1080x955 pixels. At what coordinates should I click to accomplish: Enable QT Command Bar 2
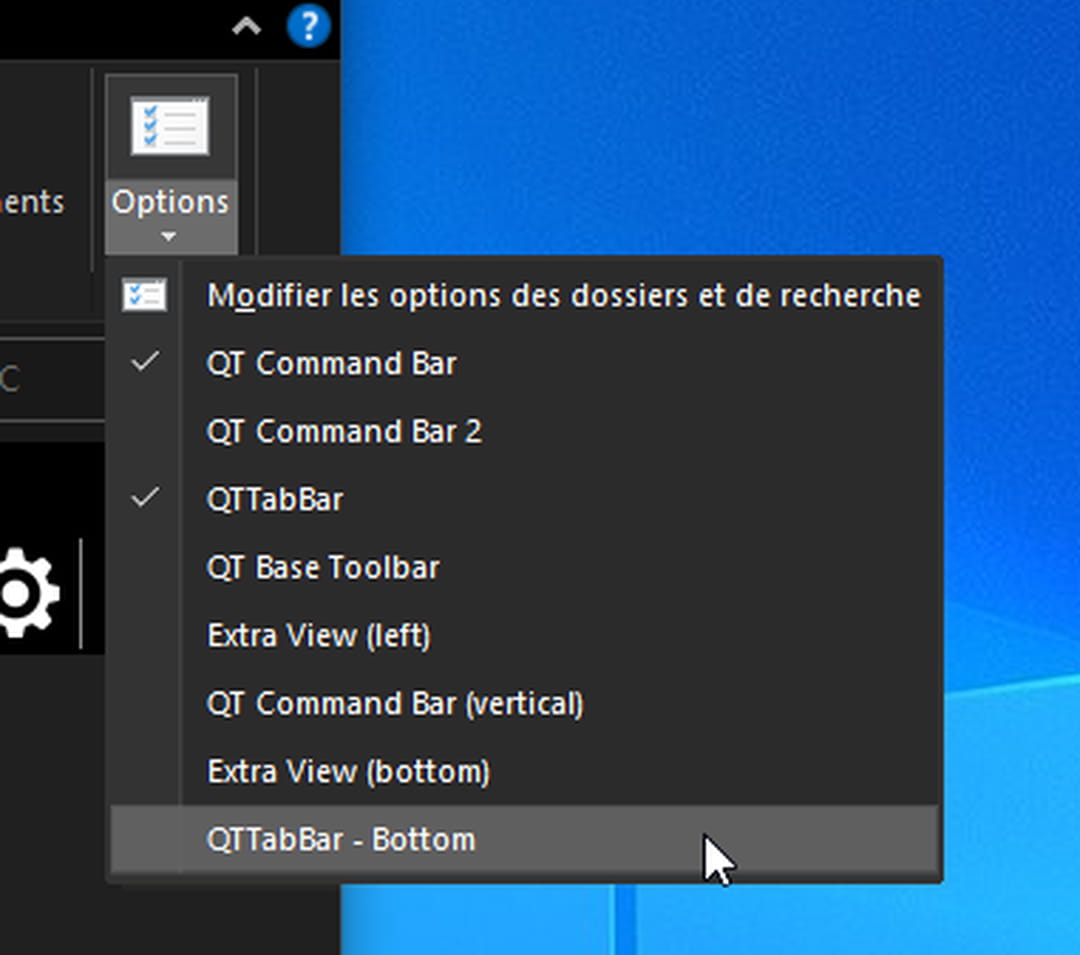[344, 431]
